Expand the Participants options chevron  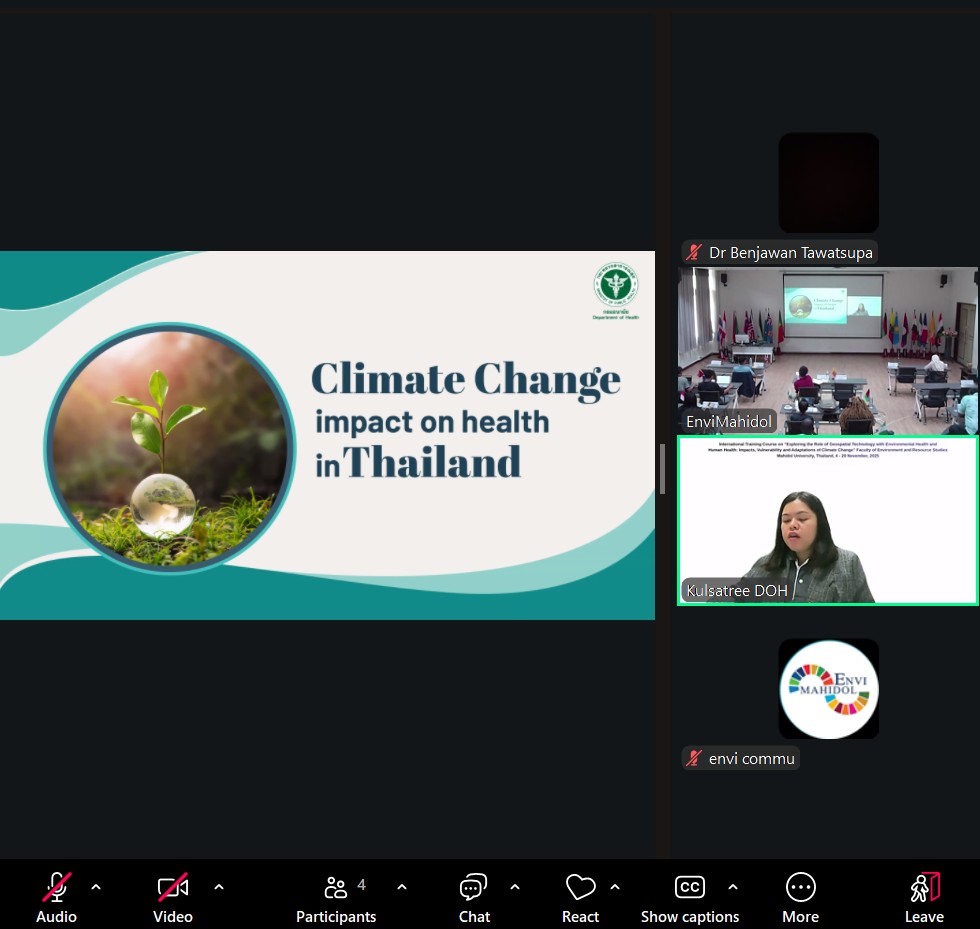click(402, 887)
